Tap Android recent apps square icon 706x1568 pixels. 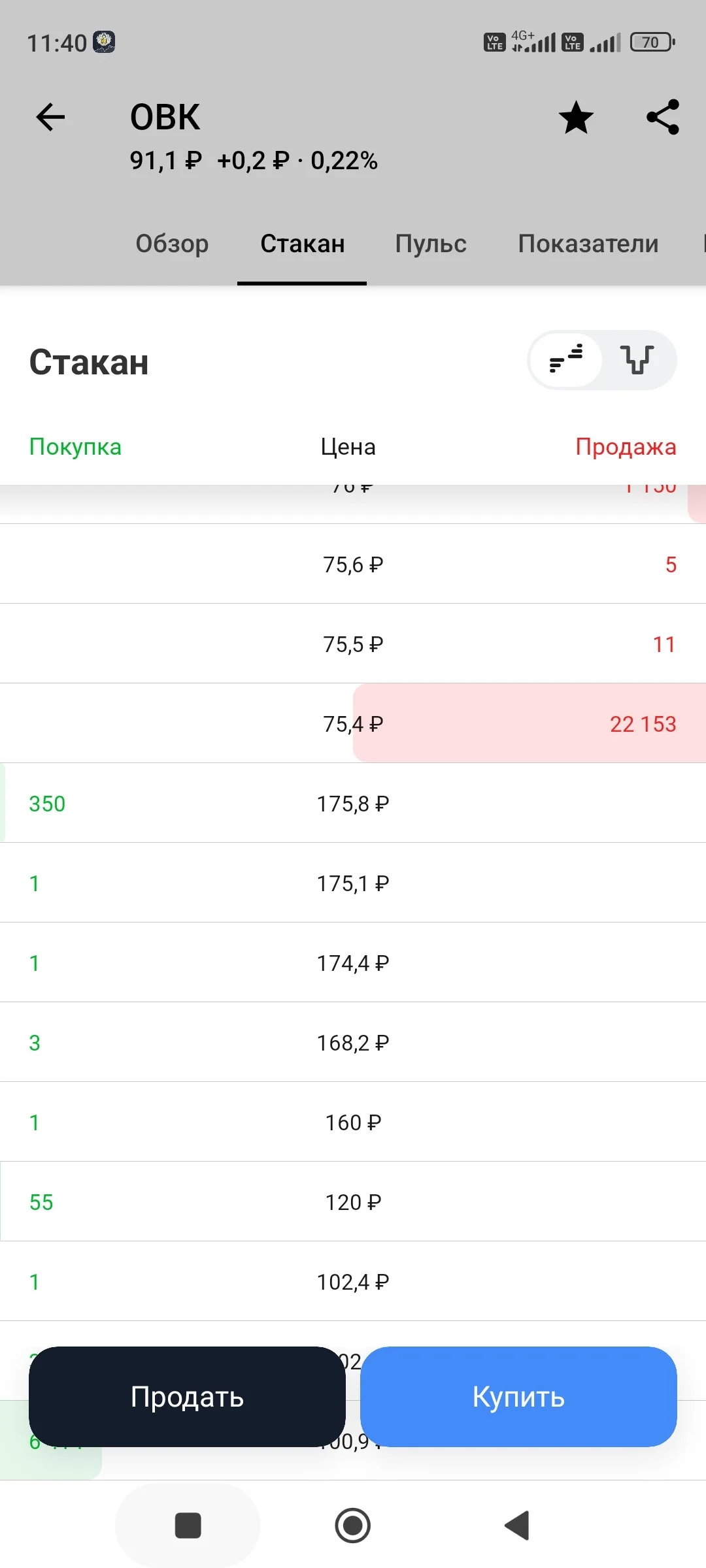188,1526
